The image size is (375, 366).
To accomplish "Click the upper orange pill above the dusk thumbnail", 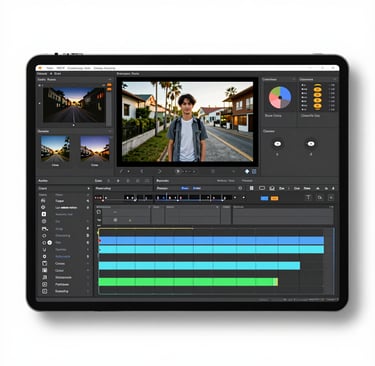I will pyautogui.click(x=109, y=85).
